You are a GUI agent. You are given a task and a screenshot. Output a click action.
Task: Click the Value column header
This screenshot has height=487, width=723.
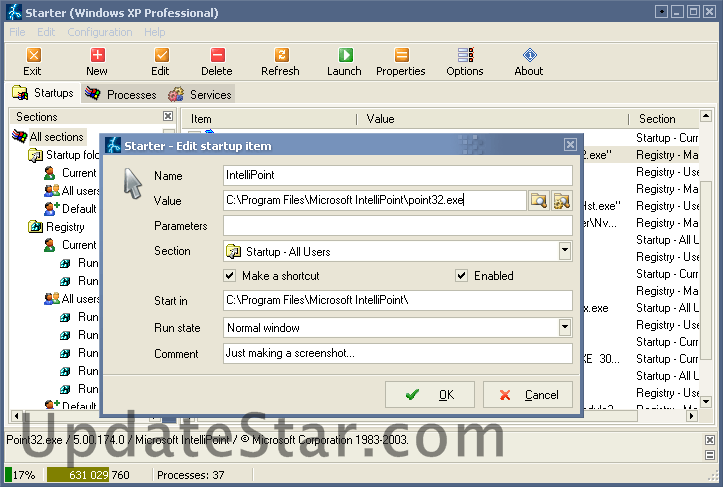click(492, 119)
